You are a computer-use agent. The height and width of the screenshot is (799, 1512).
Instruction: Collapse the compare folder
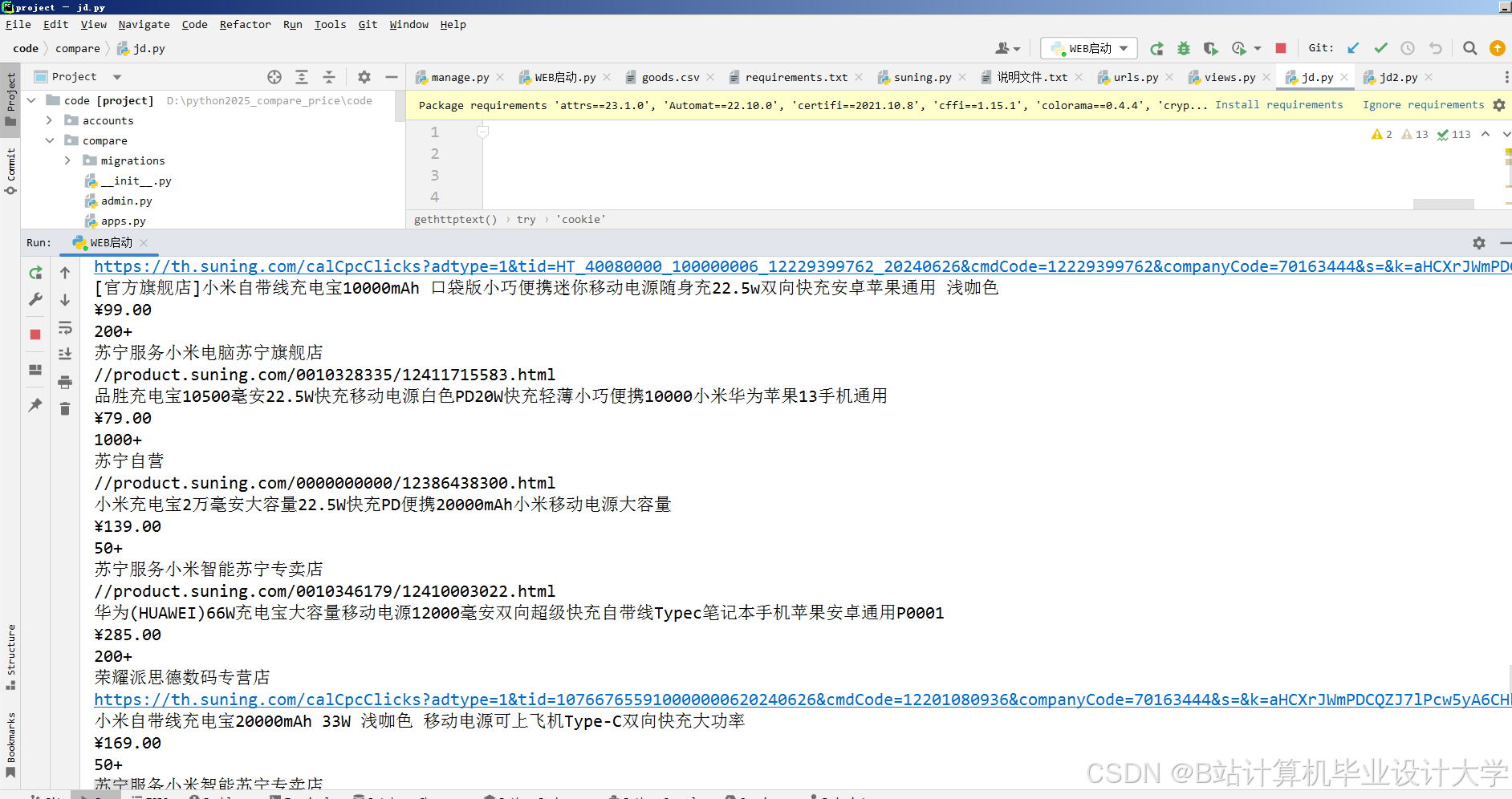50,140
